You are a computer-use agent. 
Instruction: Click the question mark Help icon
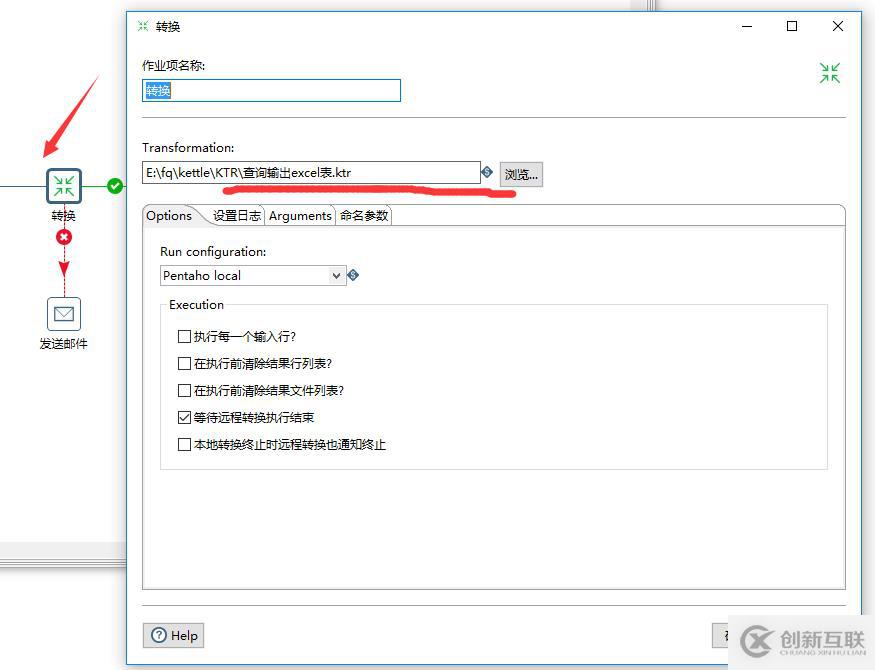click(x=160, y=635)
